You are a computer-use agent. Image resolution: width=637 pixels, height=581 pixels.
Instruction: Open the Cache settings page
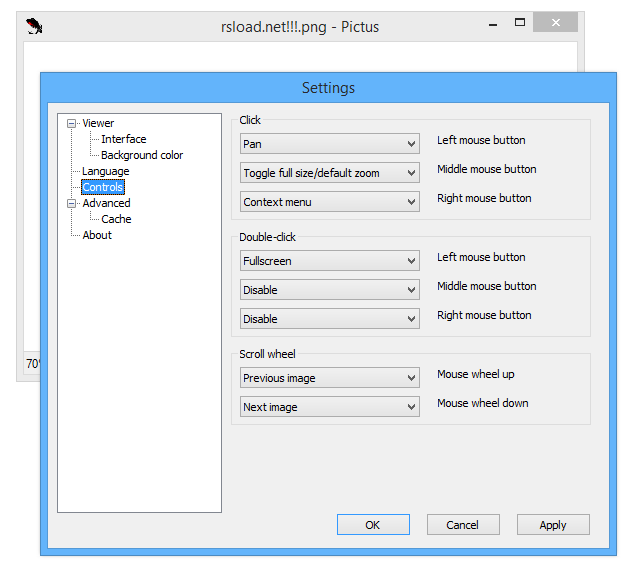click(x=116, y=219)
